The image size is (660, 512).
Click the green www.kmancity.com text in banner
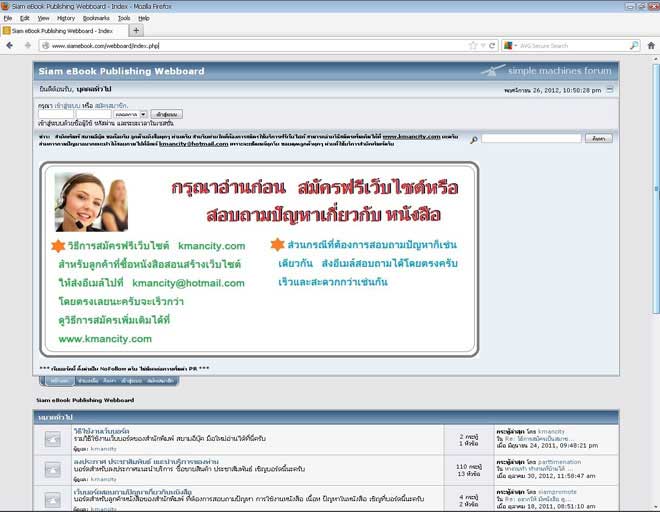coord(105,339)
